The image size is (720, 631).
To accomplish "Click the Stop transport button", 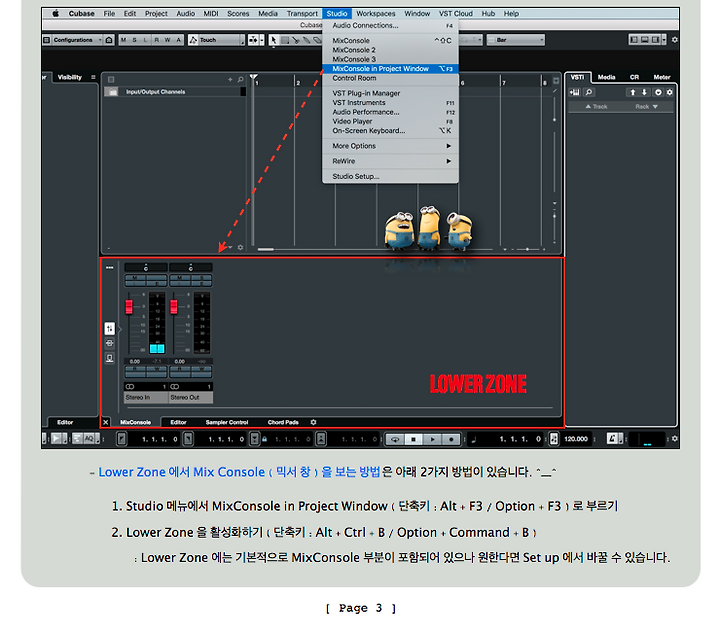I will pos(413,439).
